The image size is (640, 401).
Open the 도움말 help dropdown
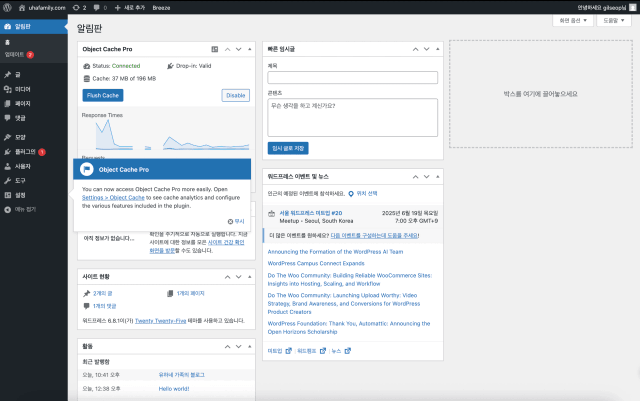613,20
